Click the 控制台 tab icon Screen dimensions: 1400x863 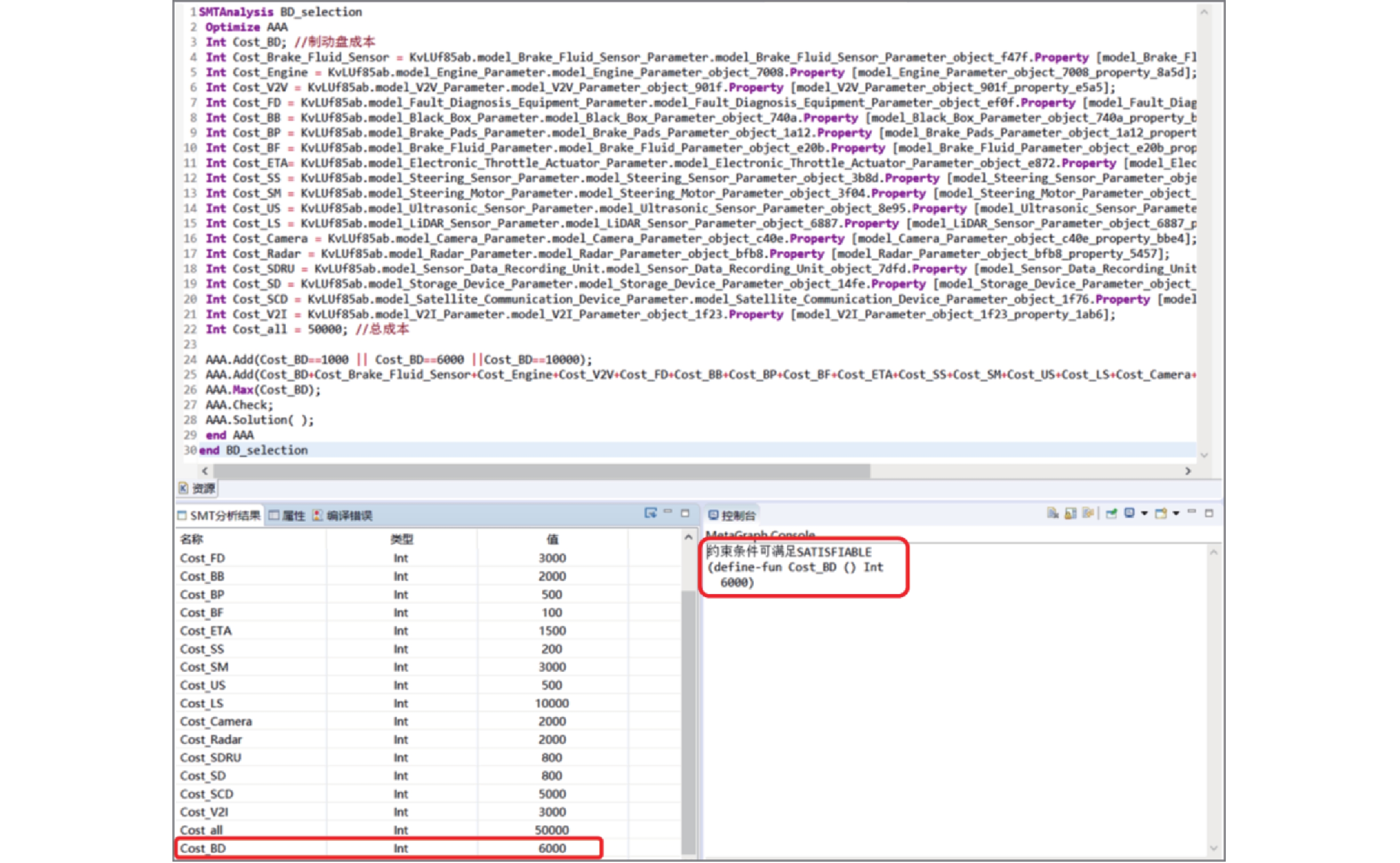point(713,515)
